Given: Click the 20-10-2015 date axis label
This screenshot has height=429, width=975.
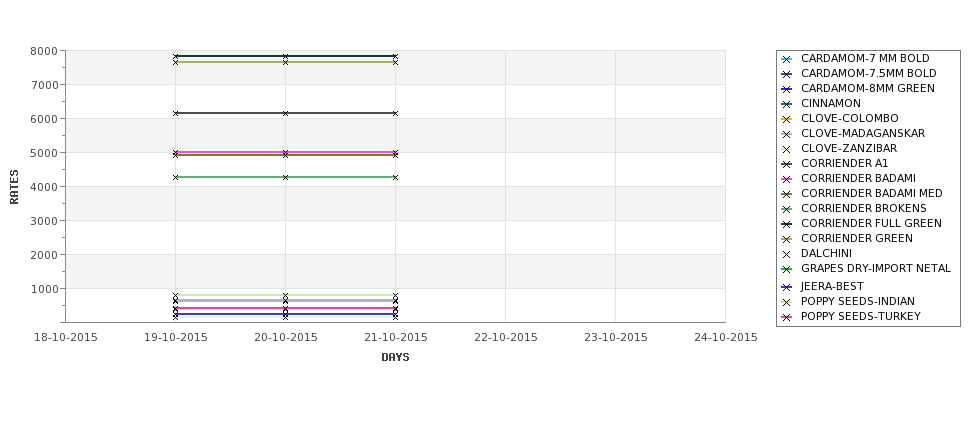Looking at the screenshot, I should pyautogui.click(x=285, y=338).
